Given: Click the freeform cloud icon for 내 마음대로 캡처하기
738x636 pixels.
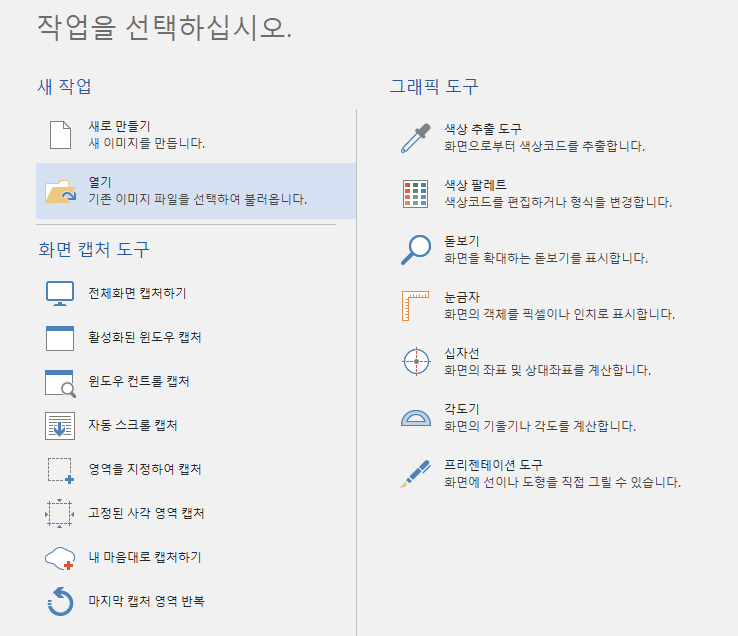Looking at the screenshot, I should (x=60, y=558).
